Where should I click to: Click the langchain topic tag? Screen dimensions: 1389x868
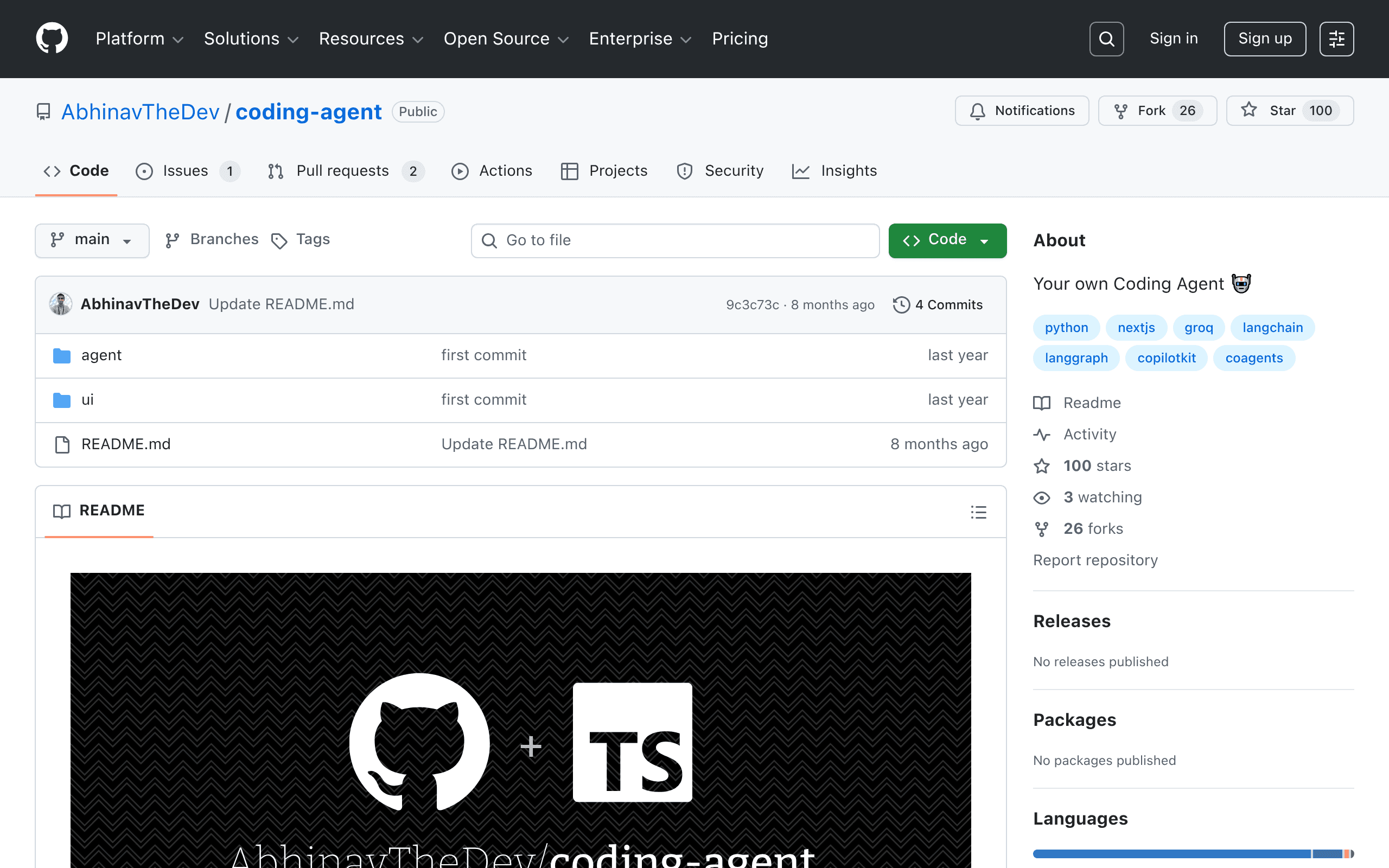pos(1272,328)
